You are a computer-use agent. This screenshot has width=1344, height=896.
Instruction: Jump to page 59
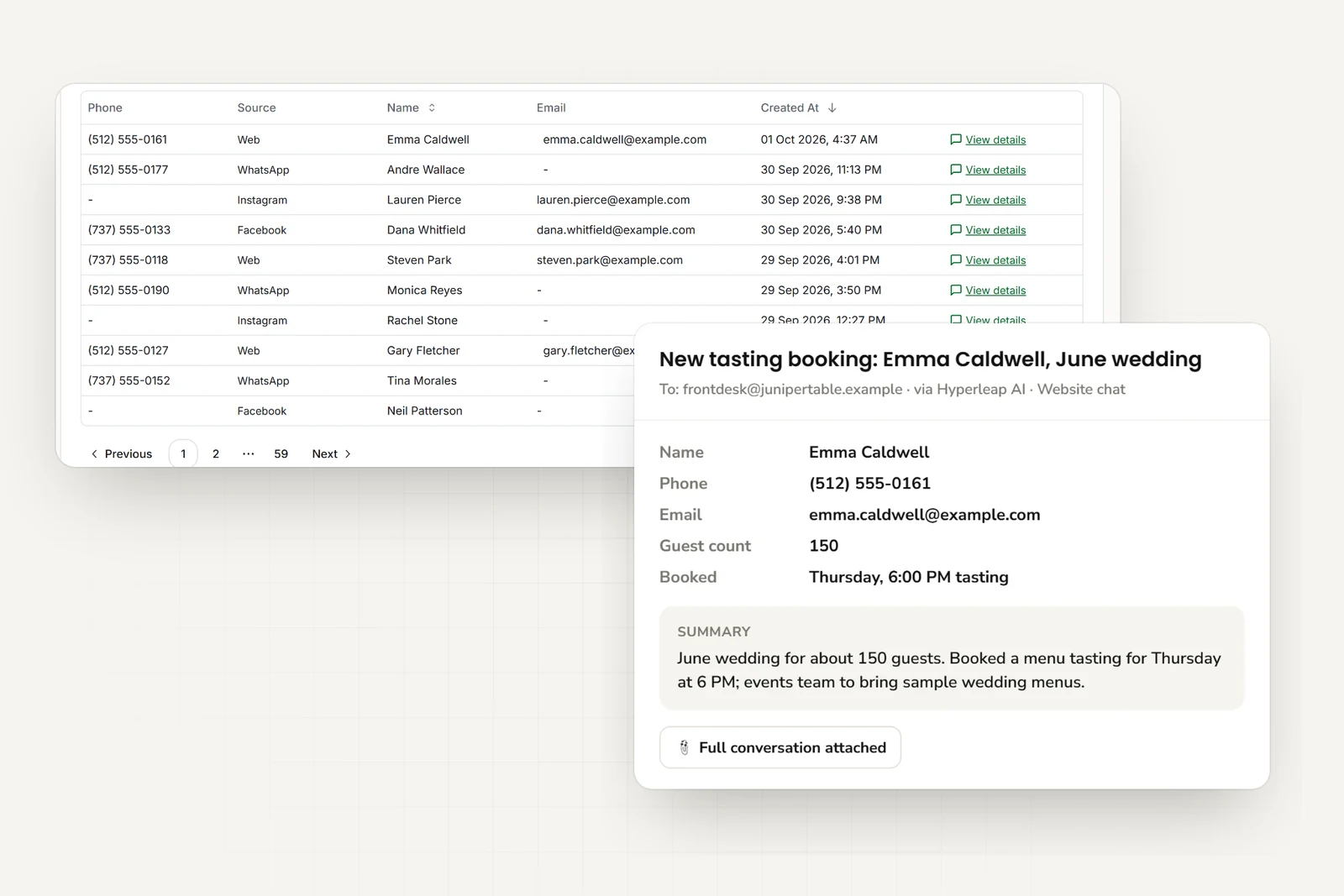[281, 453]
